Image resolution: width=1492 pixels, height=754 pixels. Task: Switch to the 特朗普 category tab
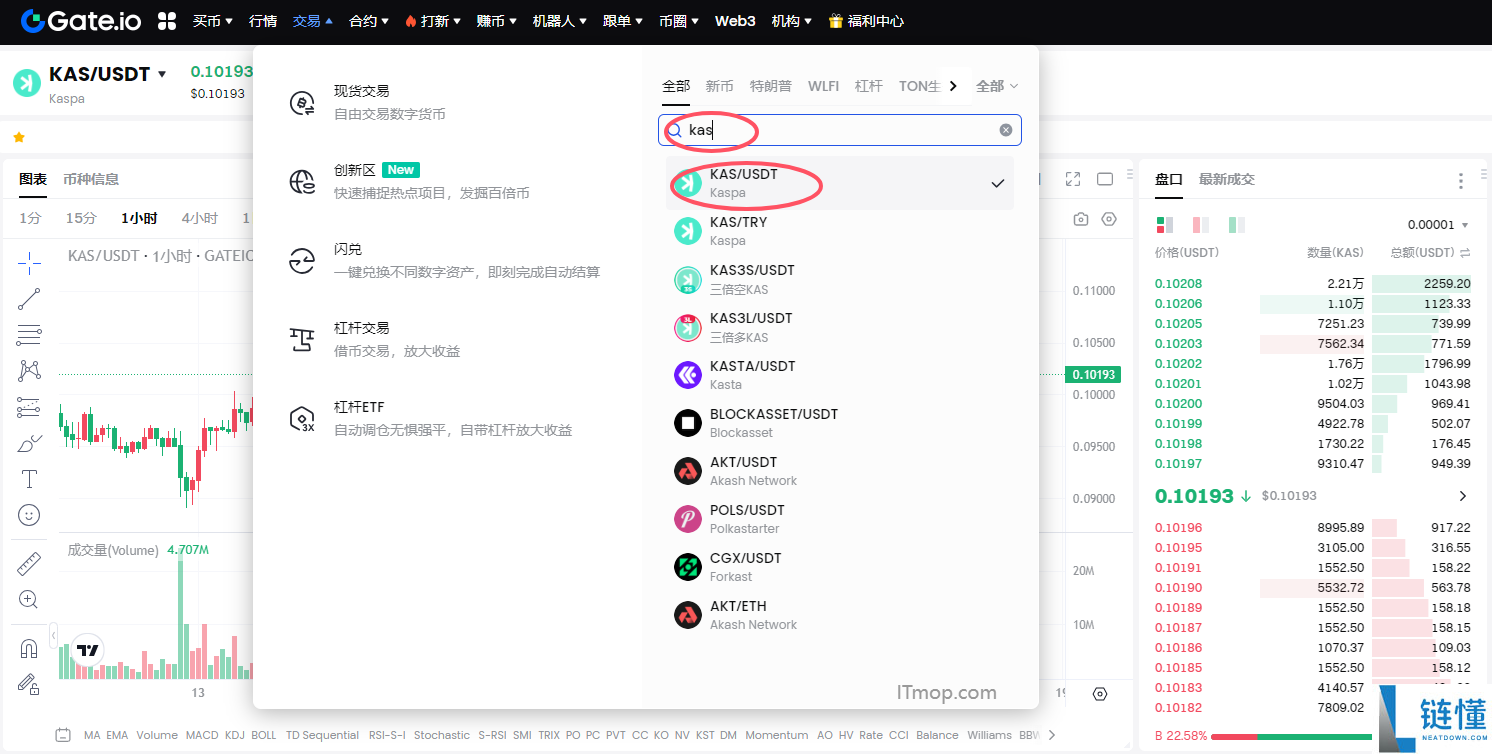771,86
